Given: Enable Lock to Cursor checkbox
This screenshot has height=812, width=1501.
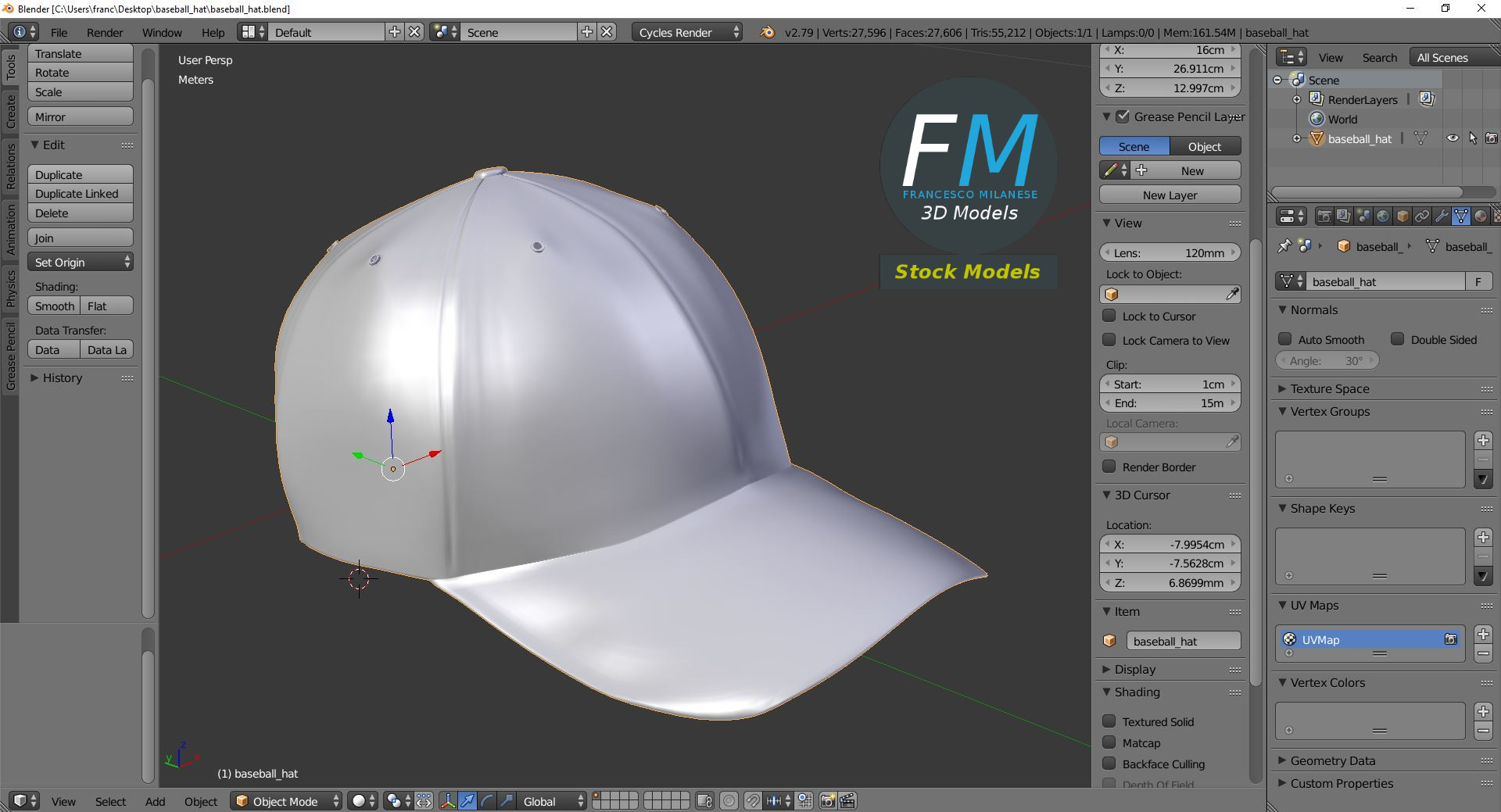Looking at the screenshot, I should click(x=1109, y=316).
